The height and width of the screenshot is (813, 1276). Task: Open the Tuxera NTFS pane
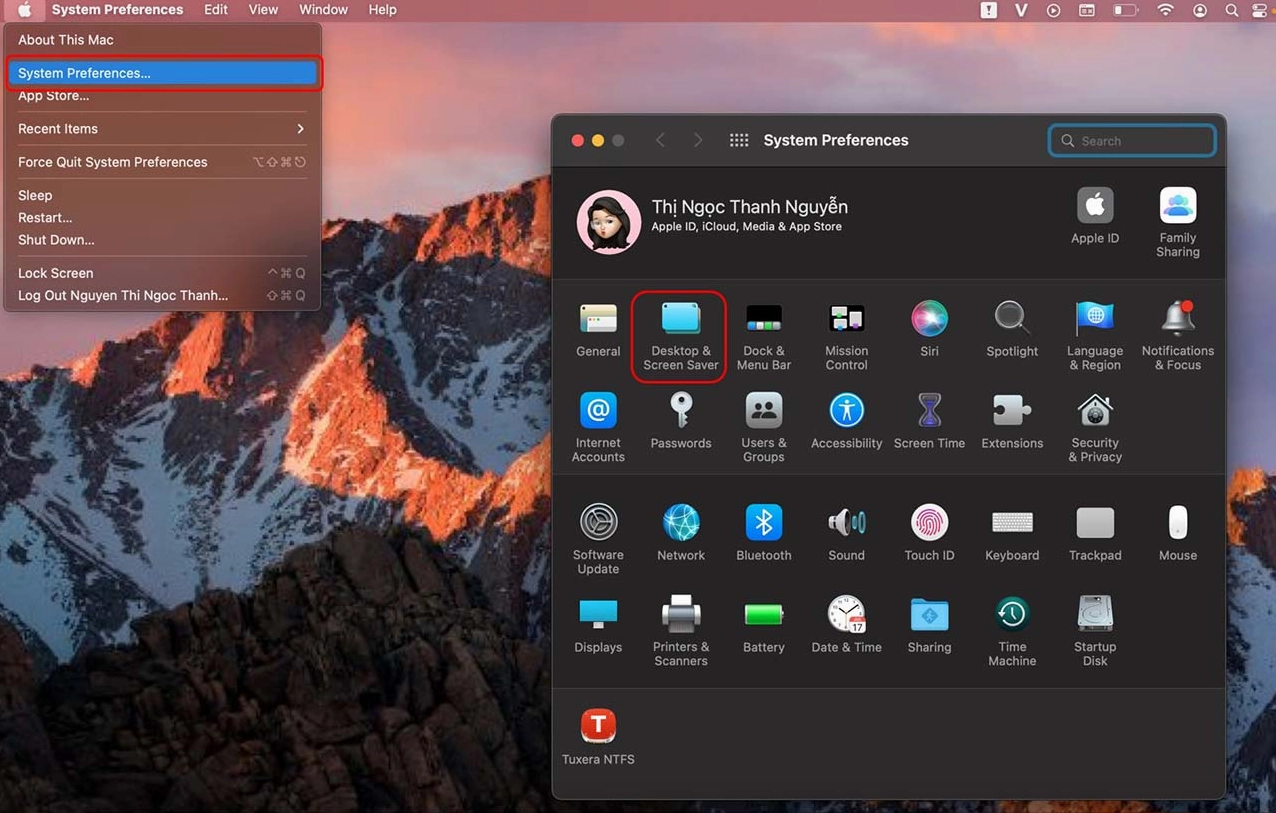pos(598,736)
